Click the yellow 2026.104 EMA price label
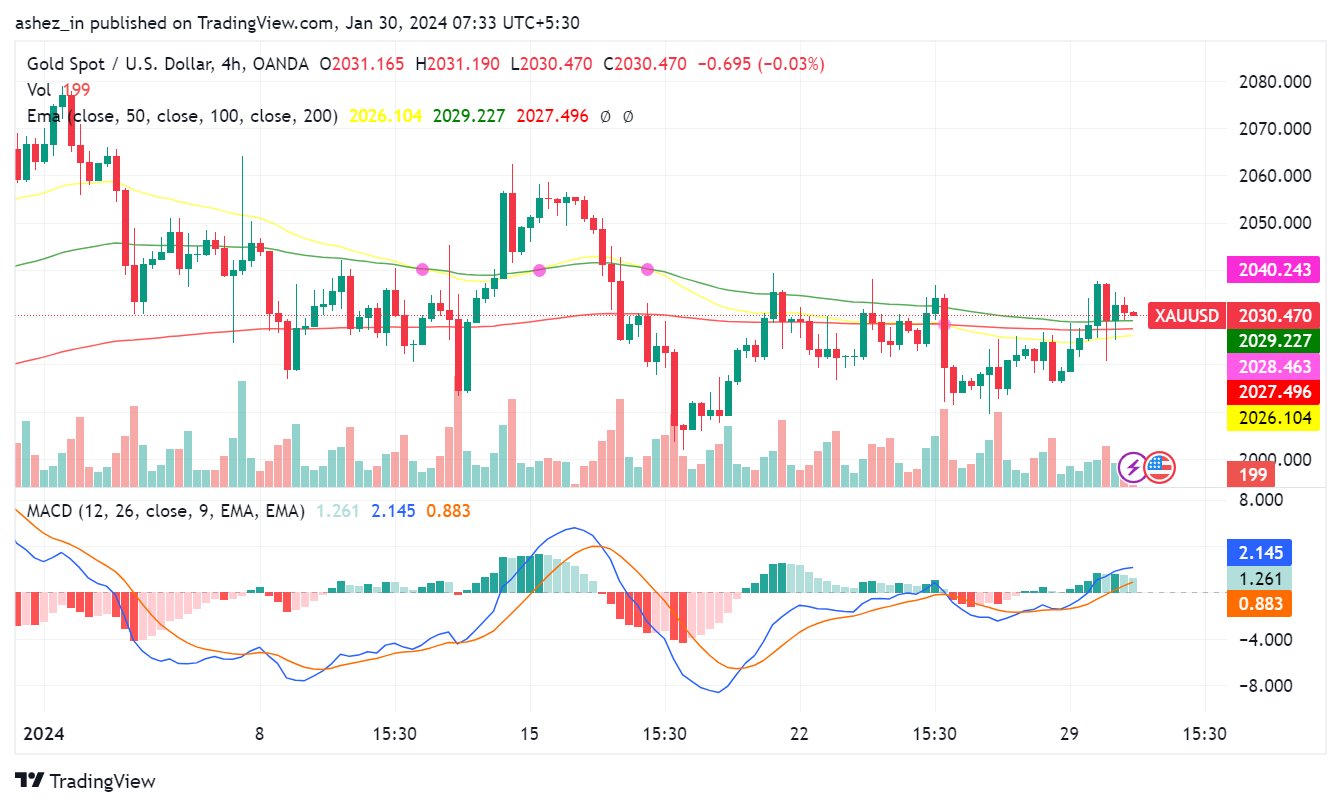 (1273, 418)
